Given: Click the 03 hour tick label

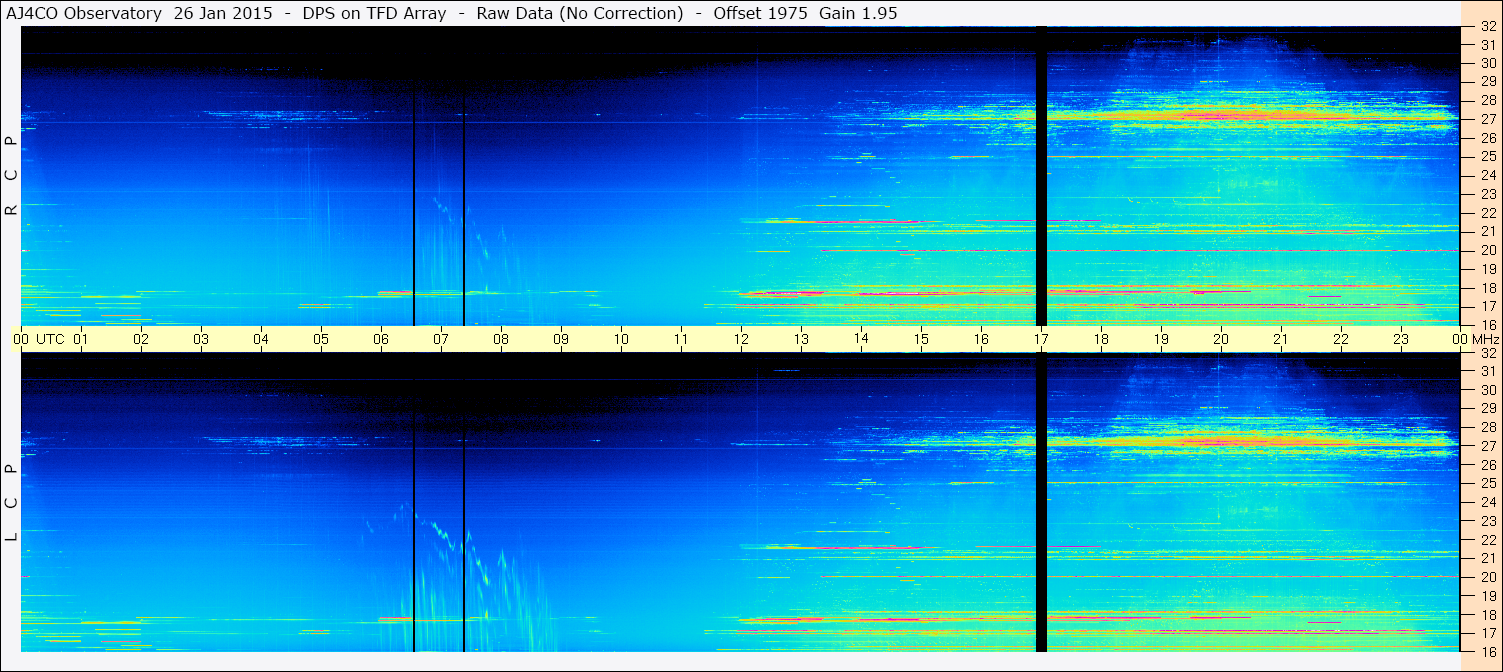Looking at the screenshot, I should click(x=201, y=339).
